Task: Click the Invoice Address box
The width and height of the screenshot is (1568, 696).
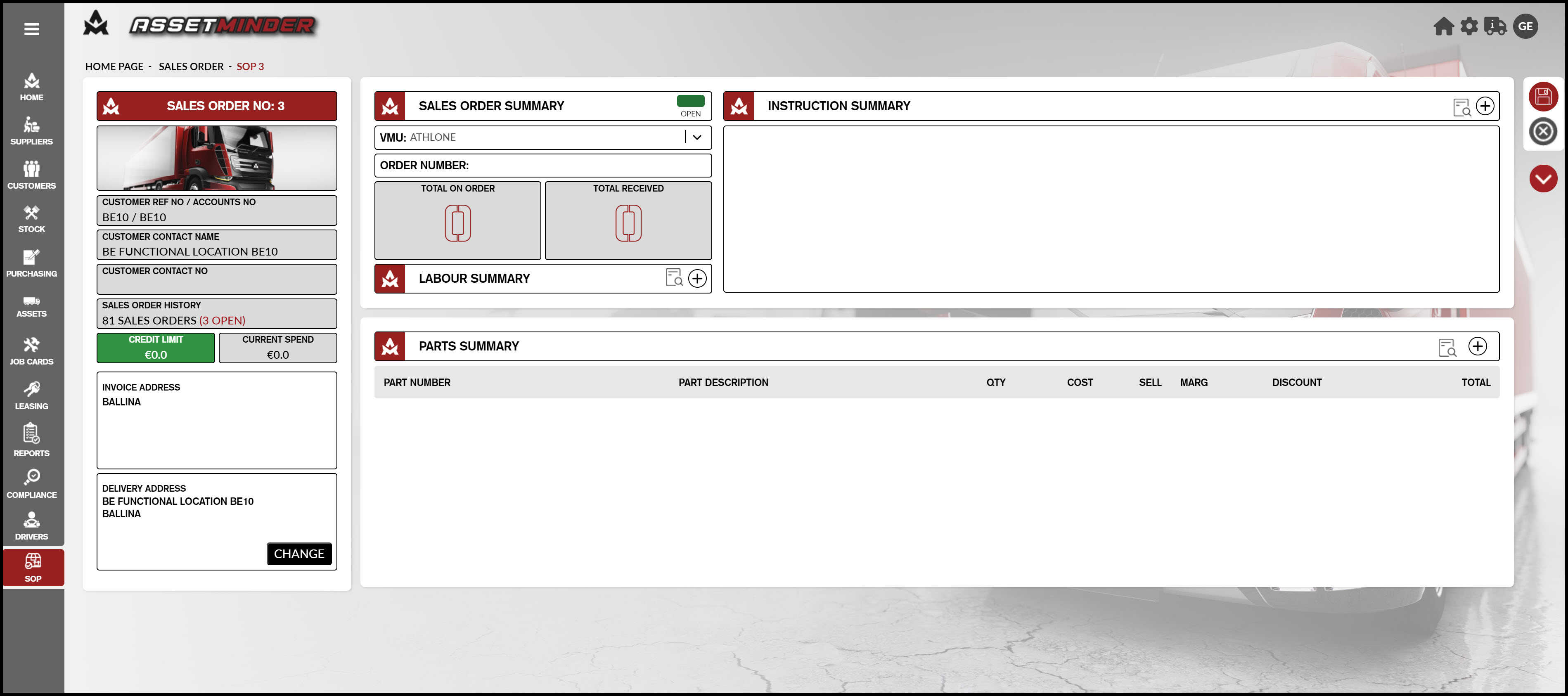Action: (217, 420)
